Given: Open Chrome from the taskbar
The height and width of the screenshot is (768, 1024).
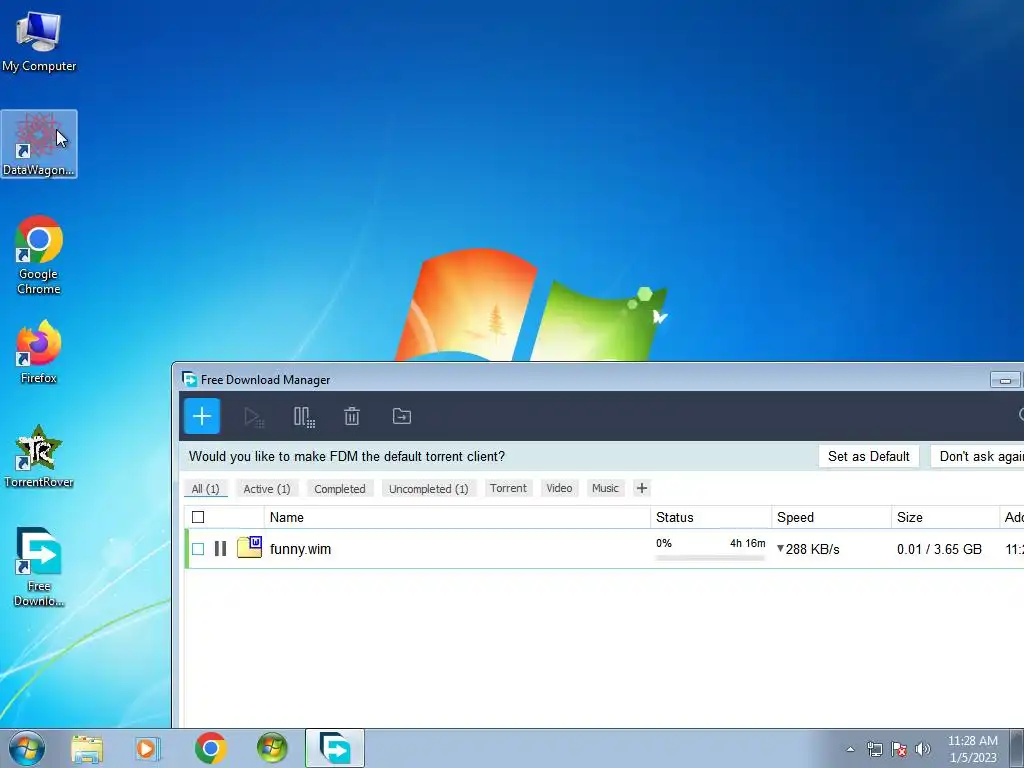Looking at the screenshot, I should 210,748.
